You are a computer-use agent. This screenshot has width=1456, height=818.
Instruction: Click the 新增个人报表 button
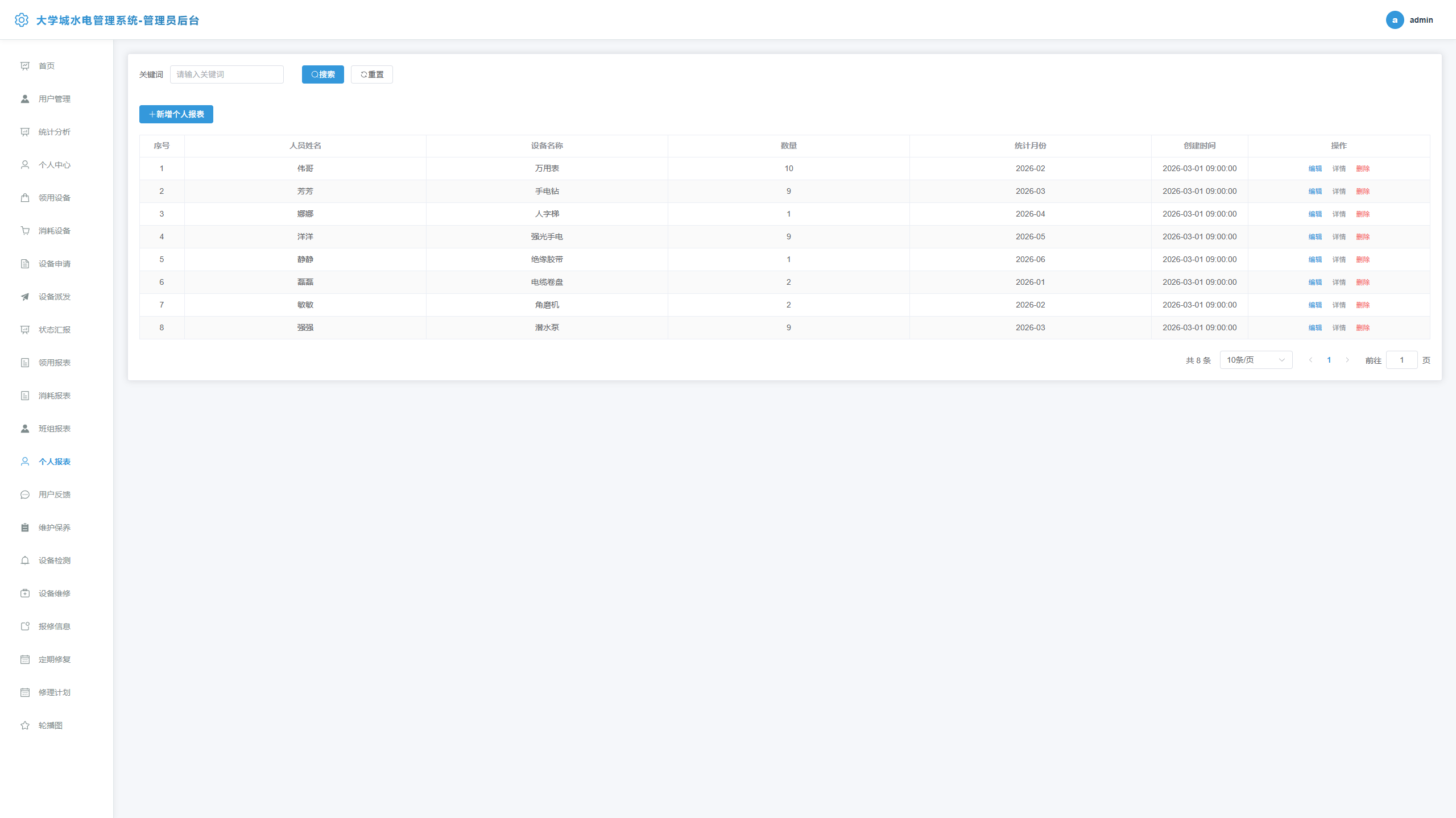point(176,114)
